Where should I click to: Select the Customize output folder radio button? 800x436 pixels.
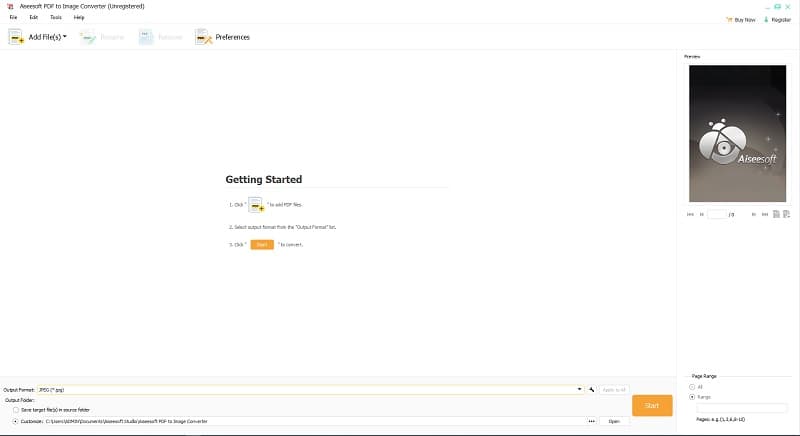point(15,422)
